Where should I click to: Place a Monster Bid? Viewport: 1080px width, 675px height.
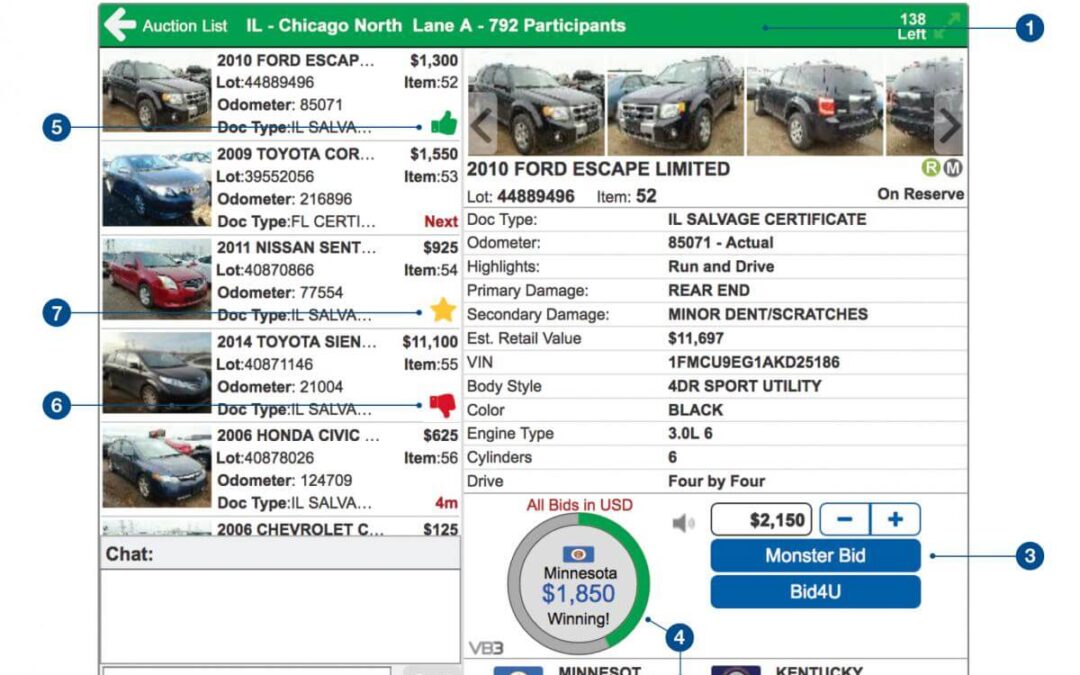pyautogui.click(x=816, y=556)
